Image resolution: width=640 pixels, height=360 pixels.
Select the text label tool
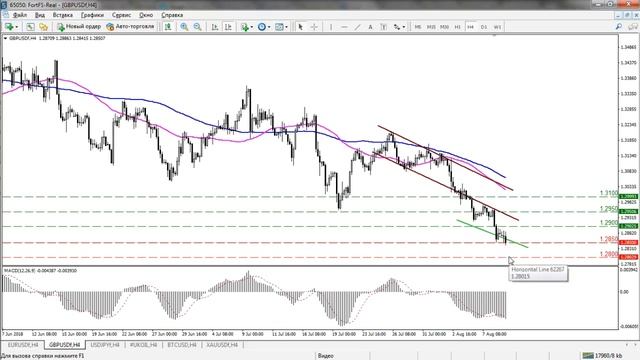[x=384, y=27]
